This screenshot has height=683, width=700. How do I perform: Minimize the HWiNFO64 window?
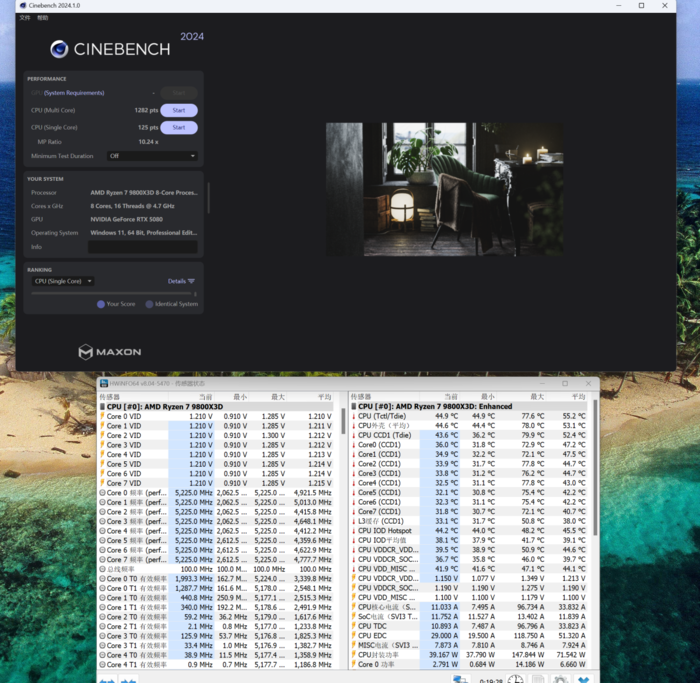click(x=542, y=383)
